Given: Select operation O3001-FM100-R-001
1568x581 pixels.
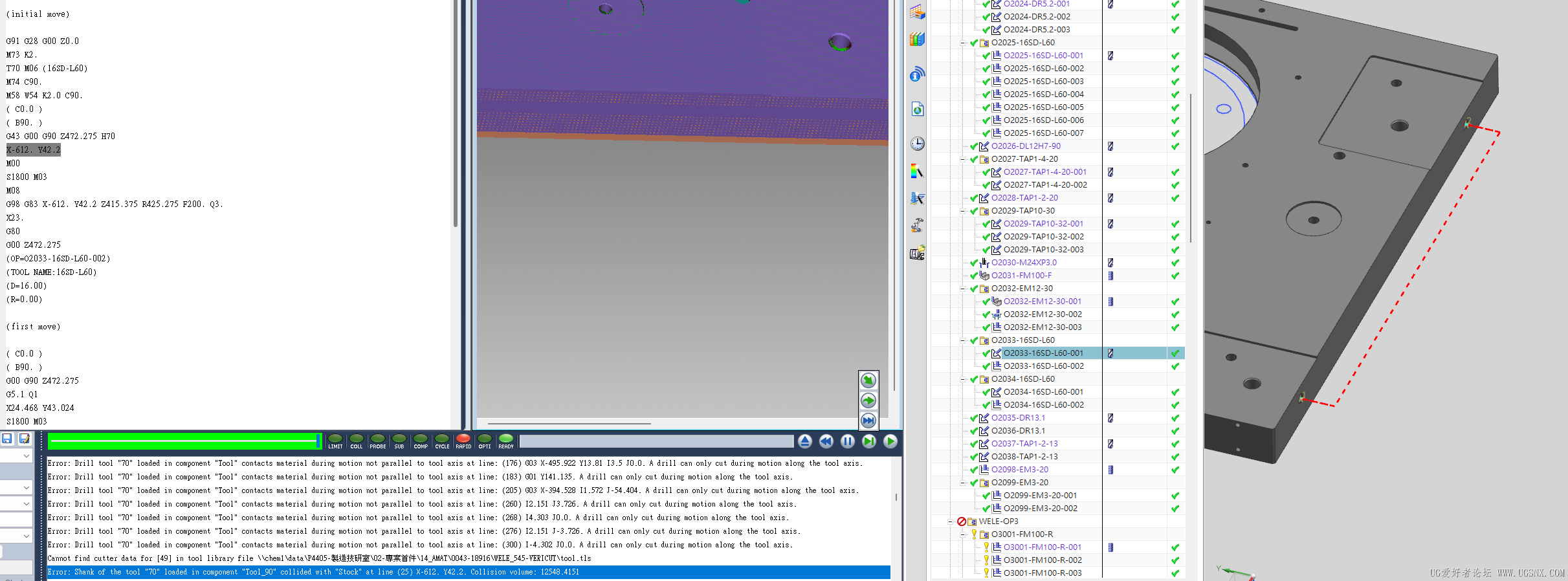Looking at the screenshot, I should point(1043,547).
